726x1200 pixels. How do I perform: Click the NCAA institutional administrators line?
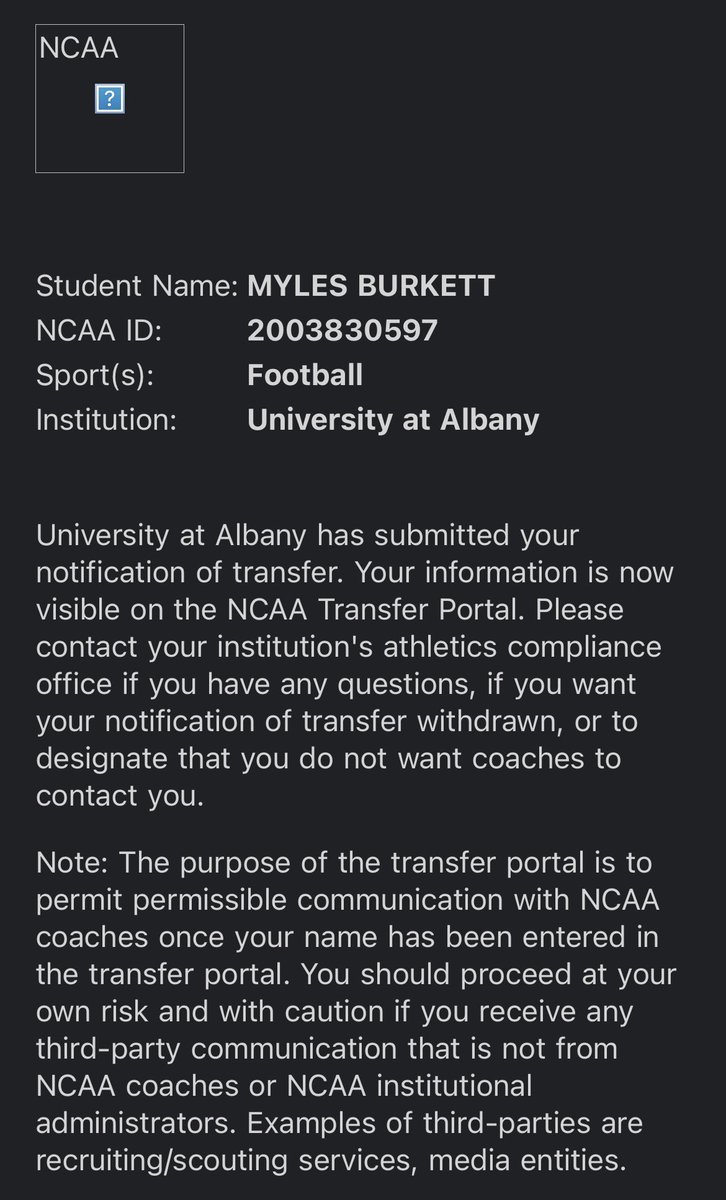tap(284, 1085)
